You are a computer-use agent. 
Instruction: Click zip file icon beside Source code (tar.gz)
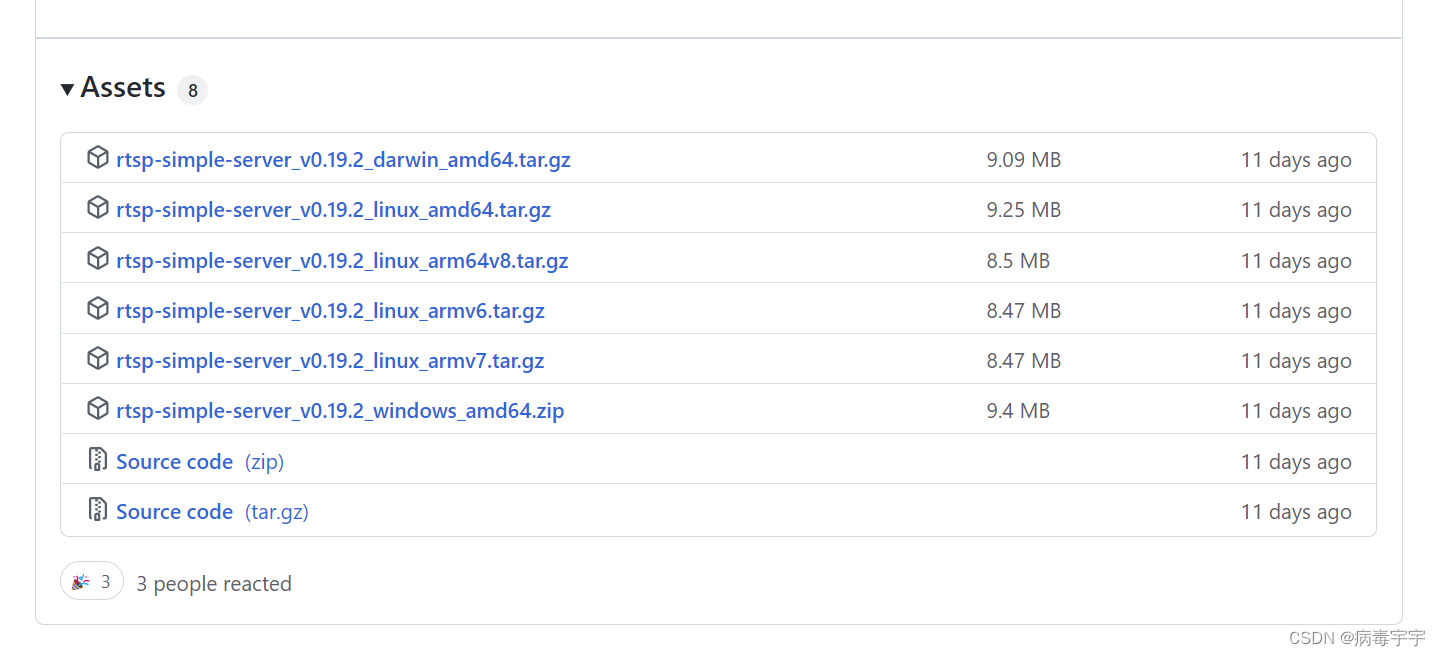(97, 510)
